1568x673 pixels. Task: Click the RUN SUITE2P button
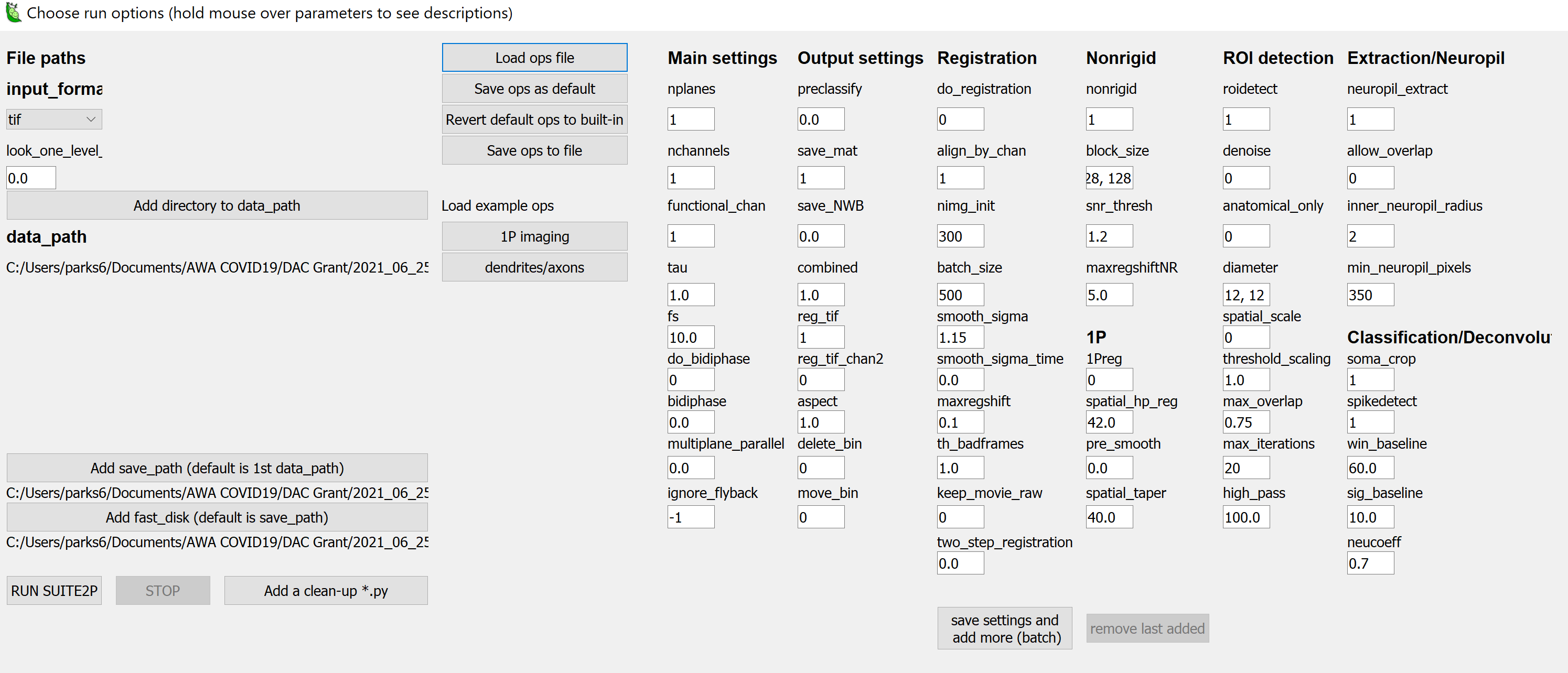pos(54,590)
